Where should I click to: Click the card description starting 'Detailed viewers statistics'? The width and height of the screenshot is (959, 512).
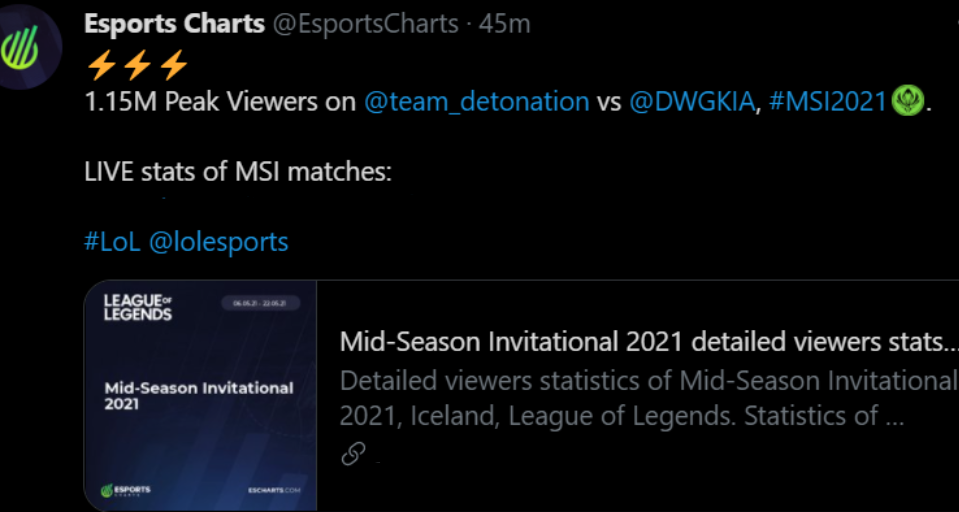point(649,399)
